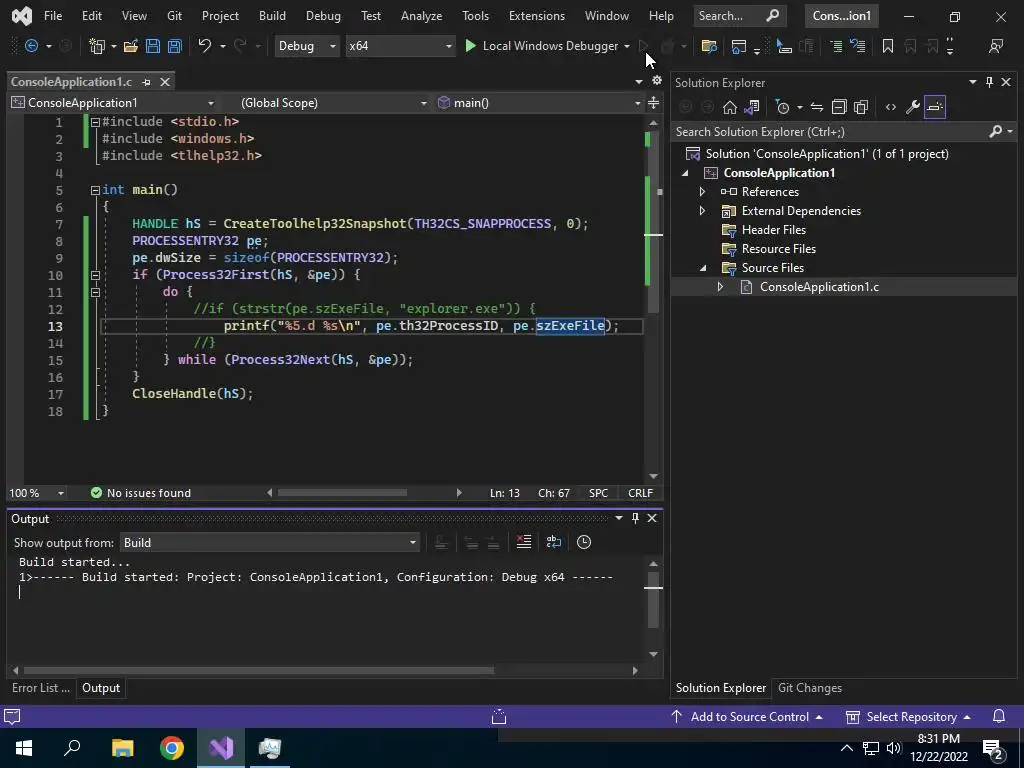Click the New Project icon
This screenshot has height=768, width=1024.
pos(97,46)
